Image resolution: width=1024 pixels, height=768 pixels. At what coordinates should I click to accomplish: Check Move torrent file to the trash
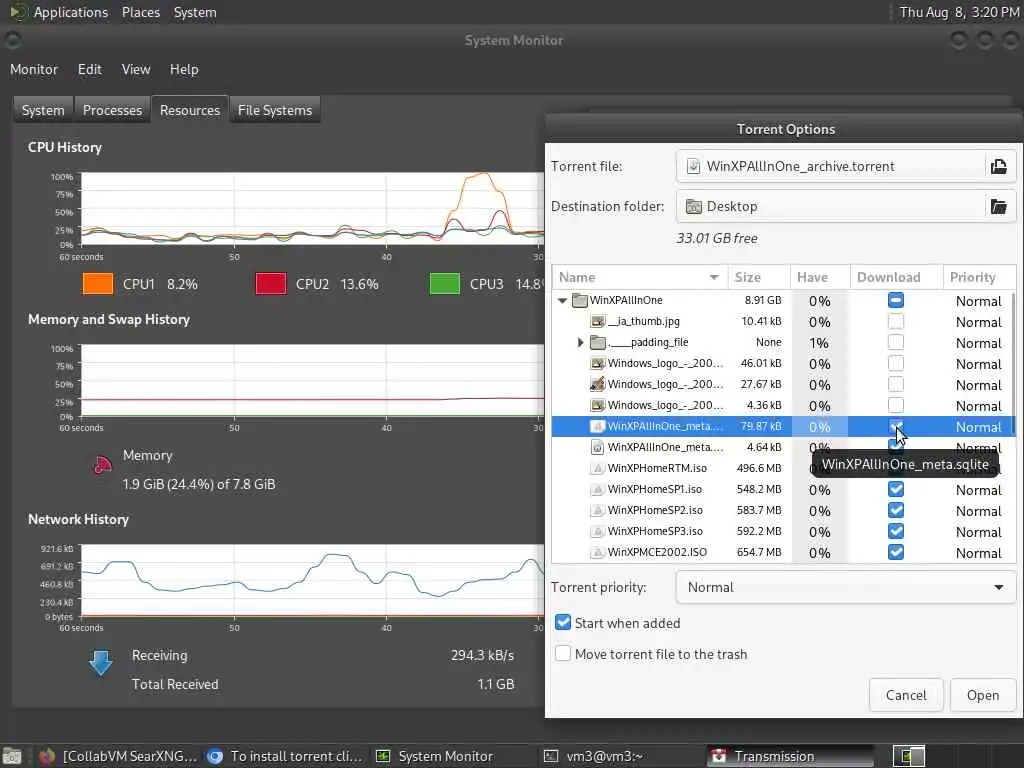tap(563, 654)
